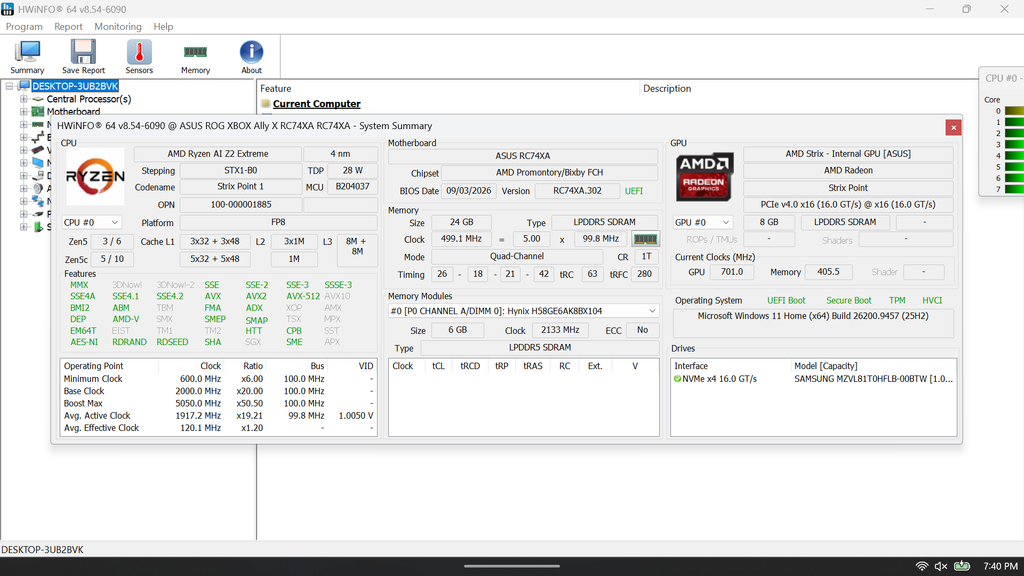Click the muted volume icon in taskbar
Screen dimensions: 1024x576
(x=941, y=566)
